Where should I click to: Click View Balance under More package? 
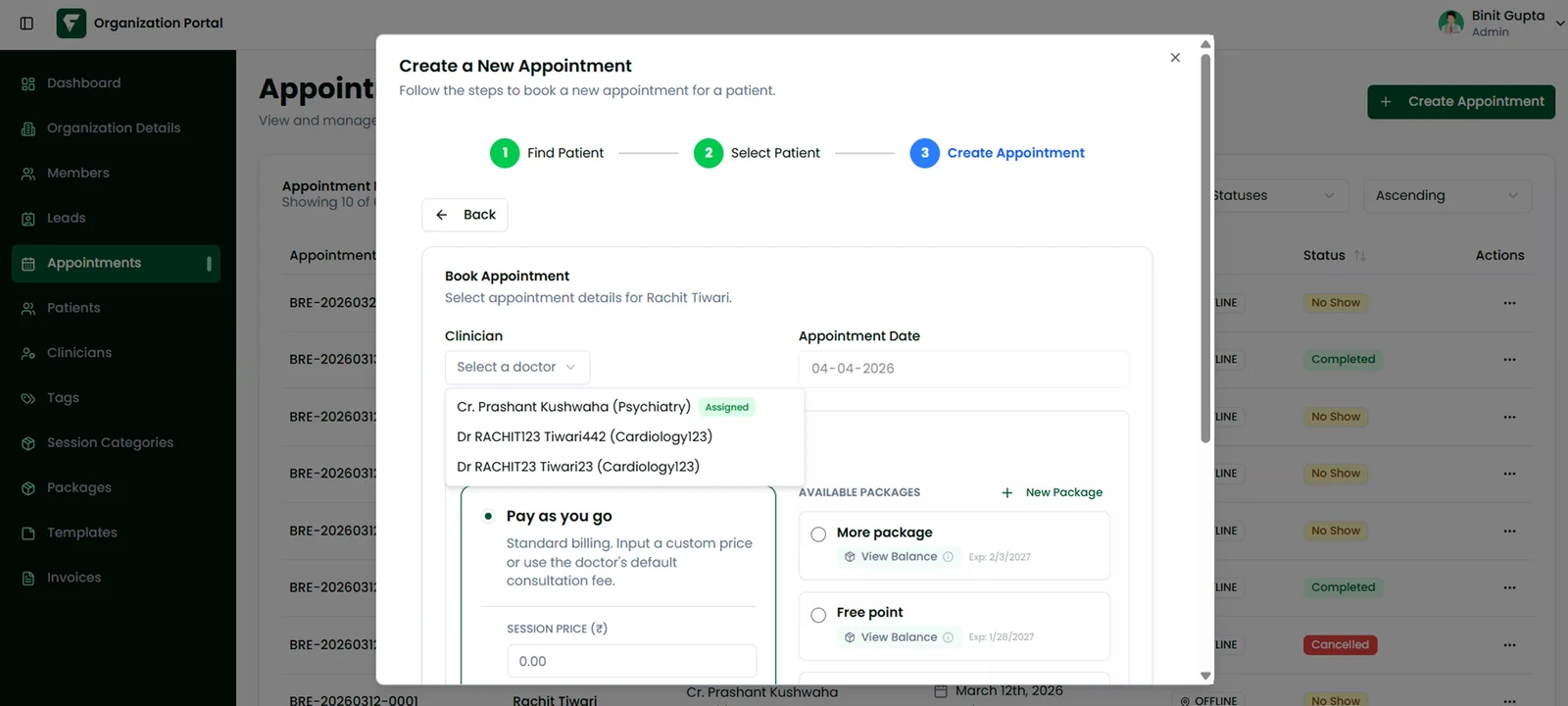[899, 557]
